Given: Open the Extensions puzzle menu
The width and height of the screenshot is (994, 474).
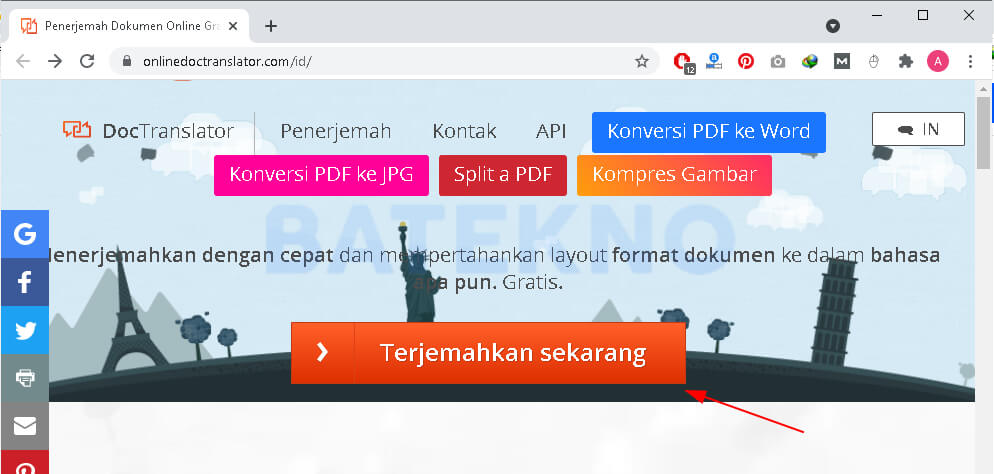Looking at the screenshot, I should pos(906,61).
